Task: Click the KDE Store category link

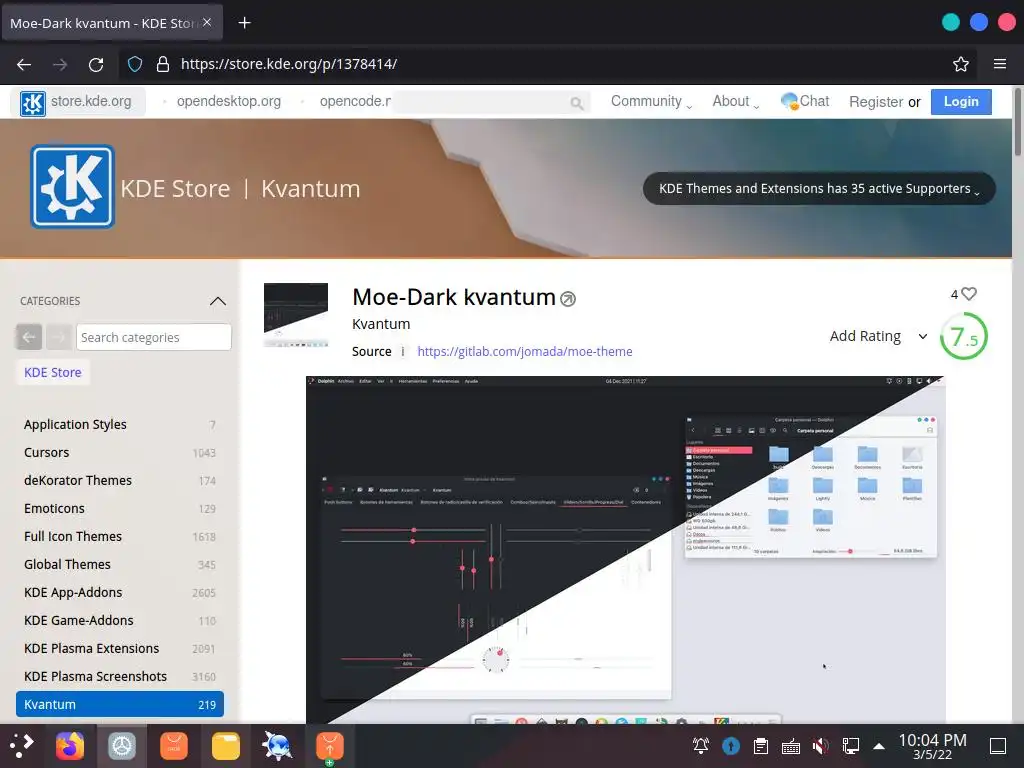Action: pyautogui.click(x=53, y=372)
